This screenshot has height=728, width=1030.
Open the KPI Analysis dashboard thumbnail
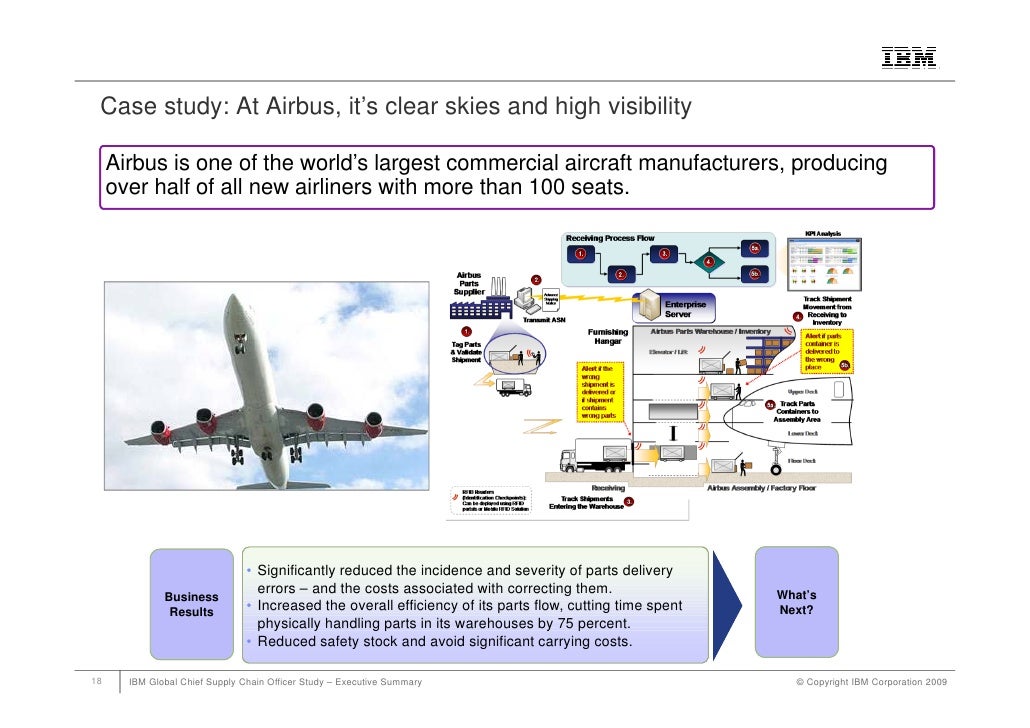(824, 264)
